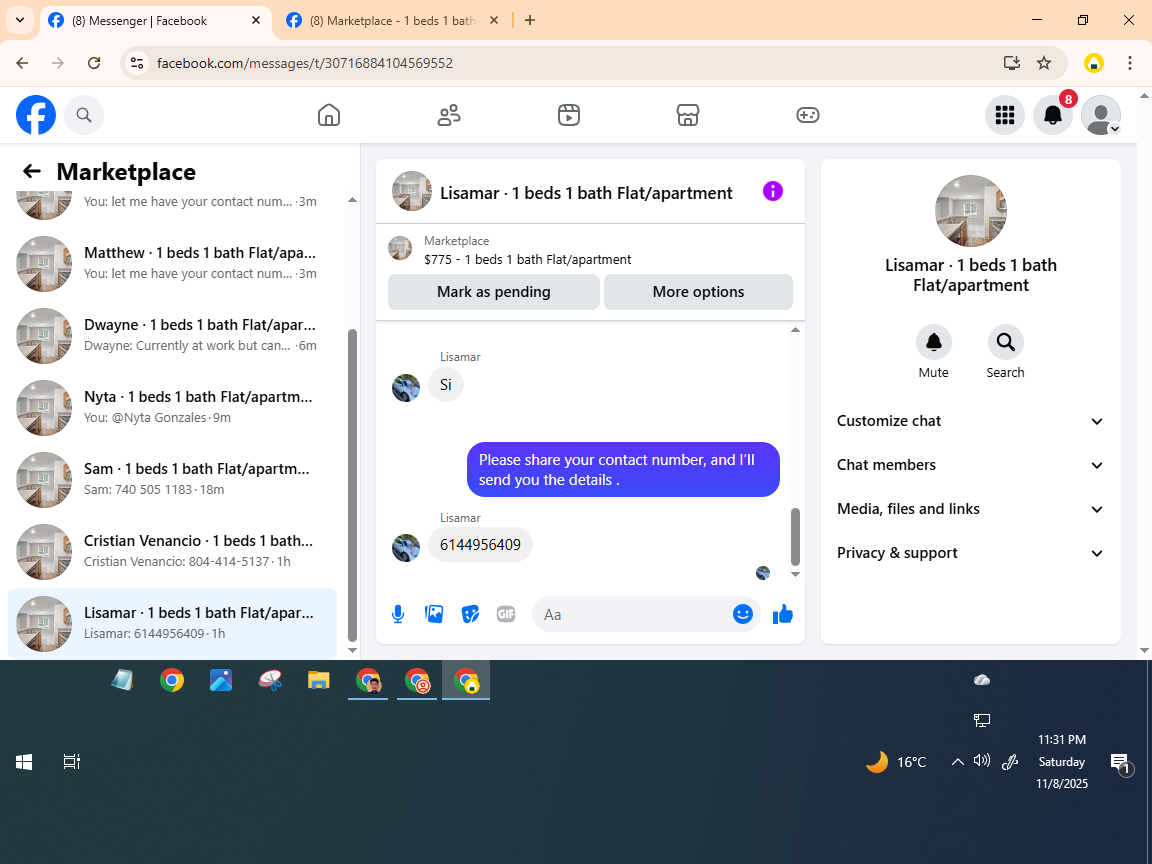Go to the Home feed icon

pos(328,115)
